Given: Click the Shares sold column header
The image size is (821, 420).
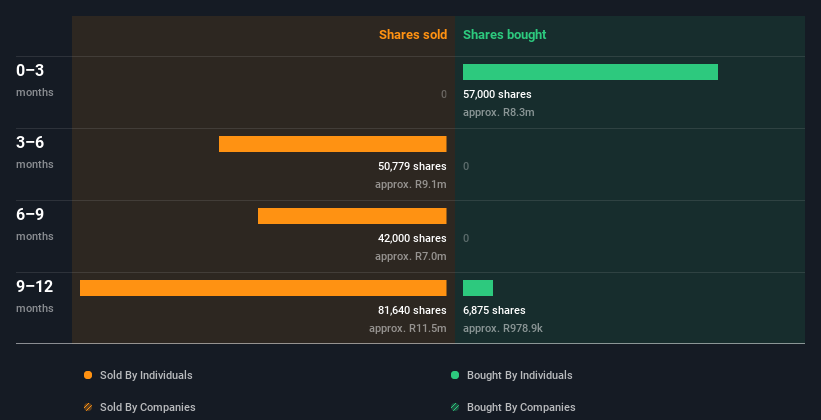Looking at the screenshot, I should point(413,35).
